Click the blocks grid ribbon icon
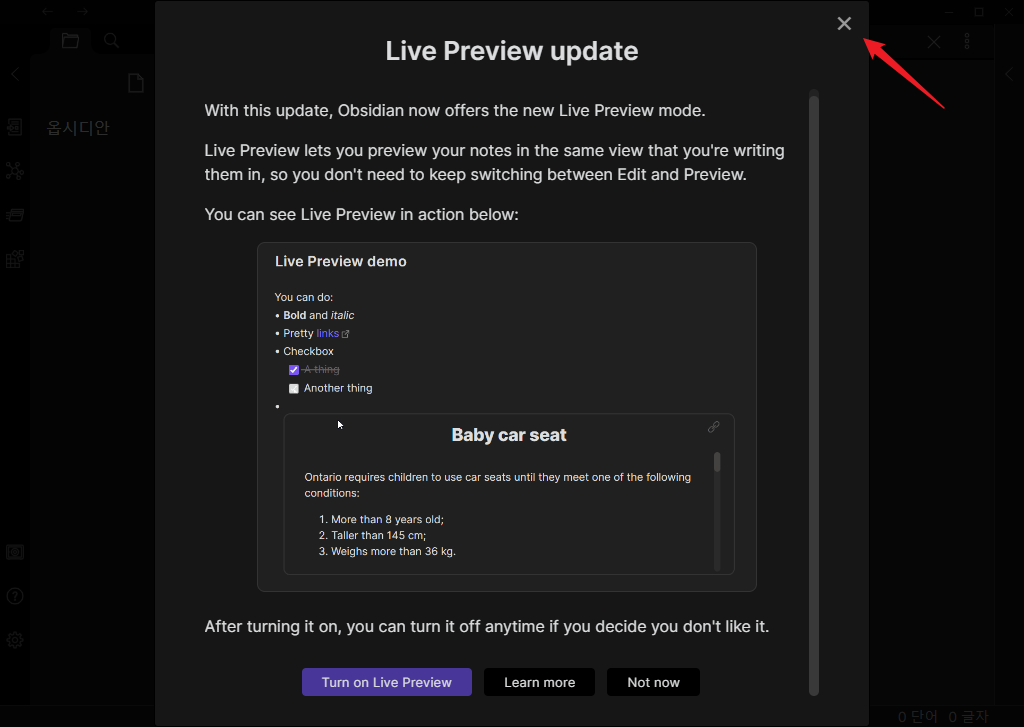Screen dimensions: 1024x727 [15, 259]
